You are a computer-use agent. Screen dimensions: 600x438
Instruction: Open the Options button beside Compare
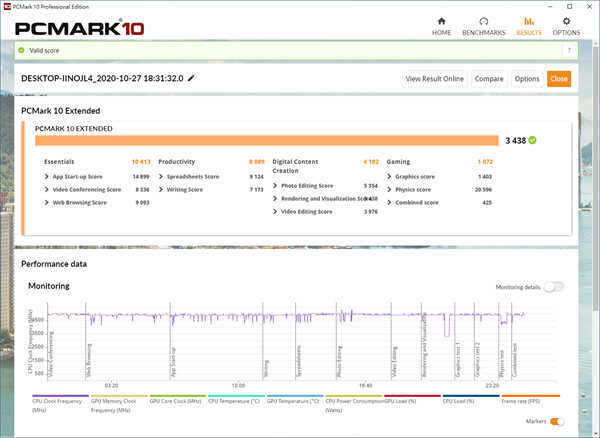[527, 79]
